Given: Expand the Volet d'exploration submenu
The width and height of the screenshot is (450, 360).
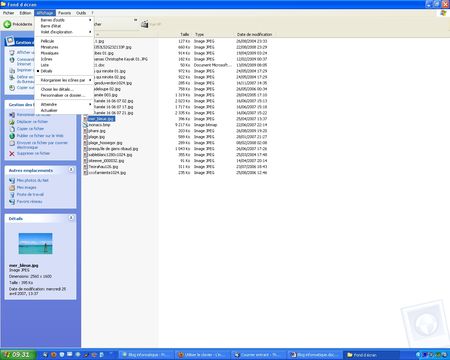Looking at the screenshot, I should [64, 32].
